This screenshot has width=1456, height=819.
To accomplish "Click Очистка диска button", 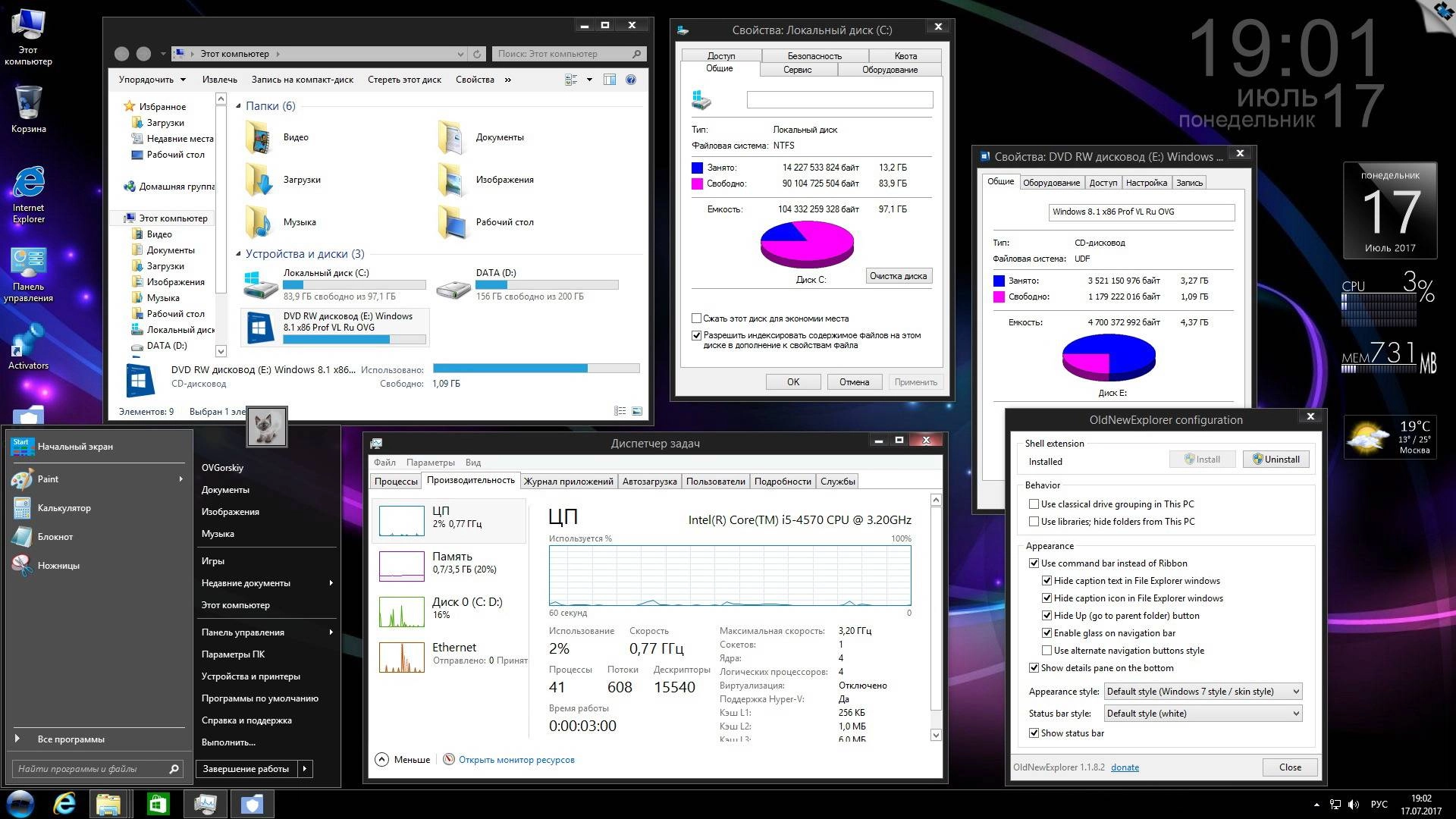I will pyautogui.click(x=899, y=276).
